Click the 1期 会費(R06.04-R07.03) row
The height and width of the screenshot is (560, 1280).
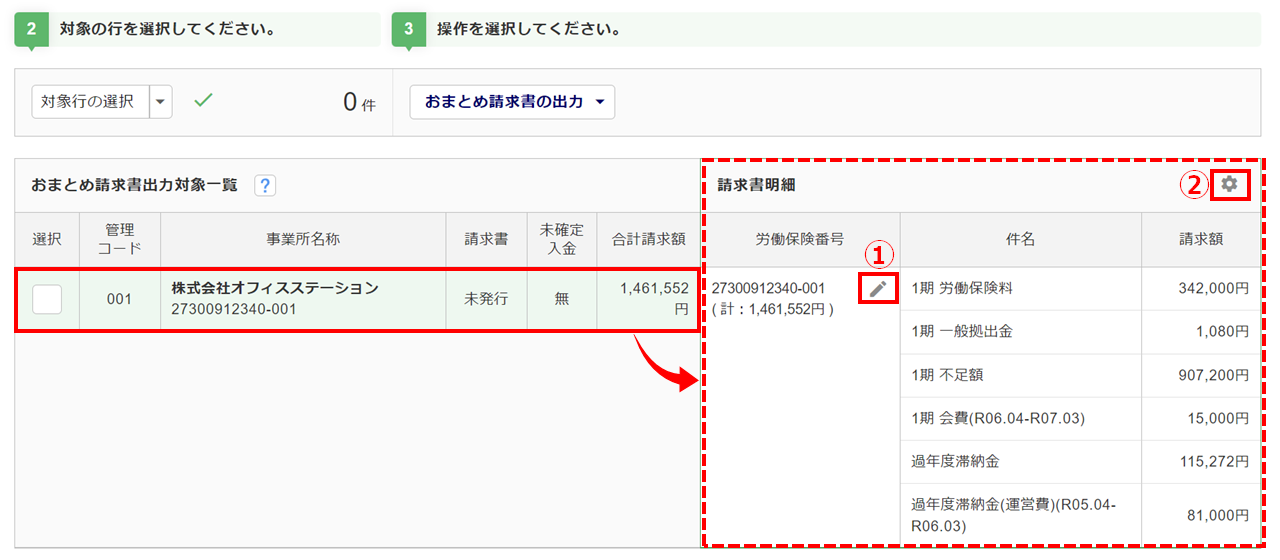(1020, 418)
